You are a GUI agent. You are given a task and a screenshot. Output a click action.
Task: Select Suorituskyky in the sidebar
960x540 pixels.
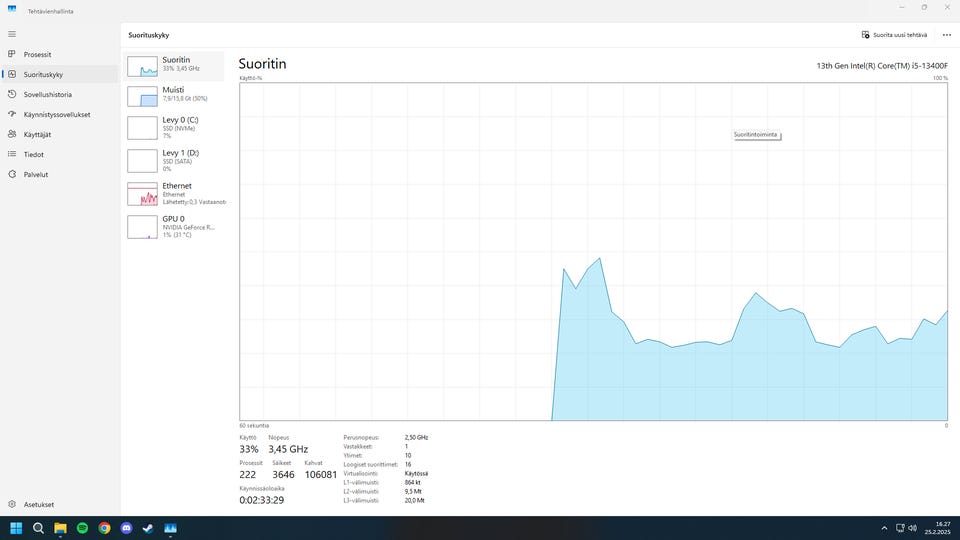click(x=59, y=75)
